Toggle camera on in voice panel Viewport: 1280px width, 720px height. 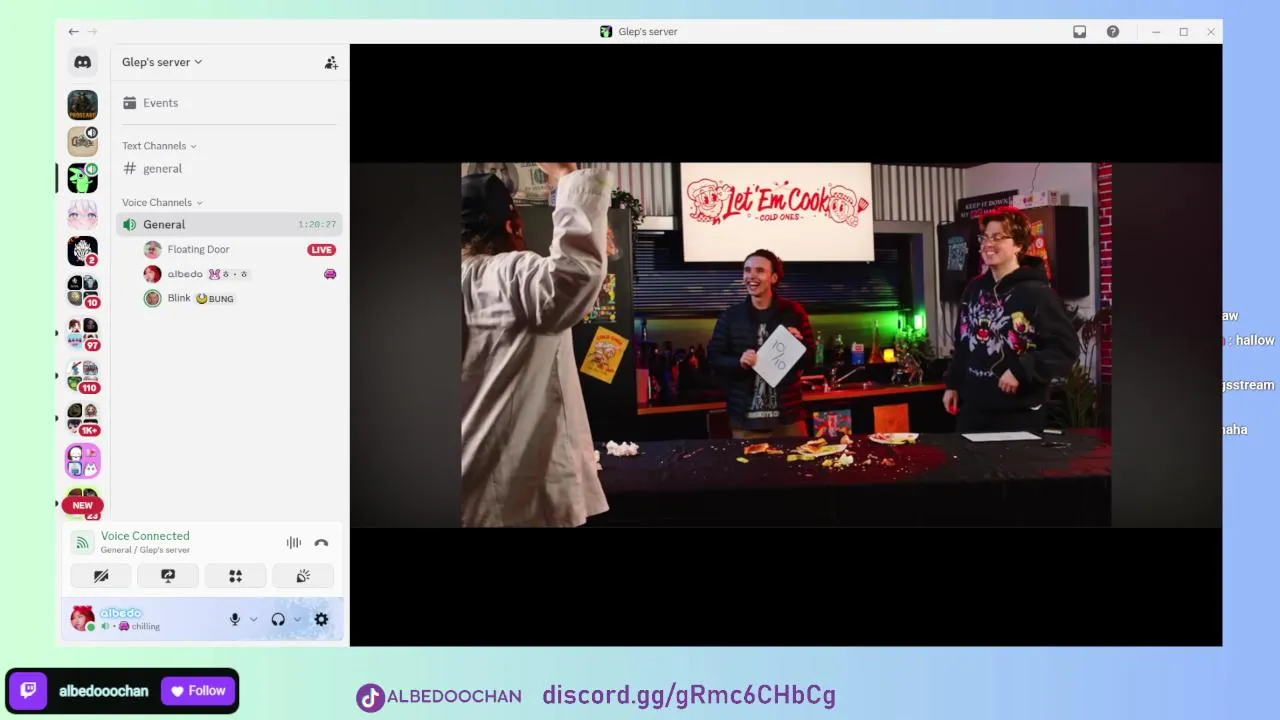pos(101,576)
